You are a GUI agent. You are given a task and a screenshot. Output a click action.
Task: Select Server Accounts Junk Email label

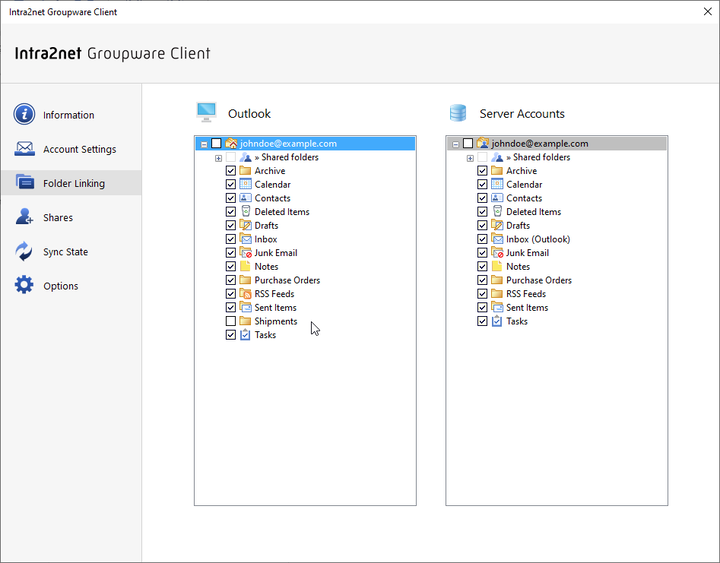click(x=528, y=253)
